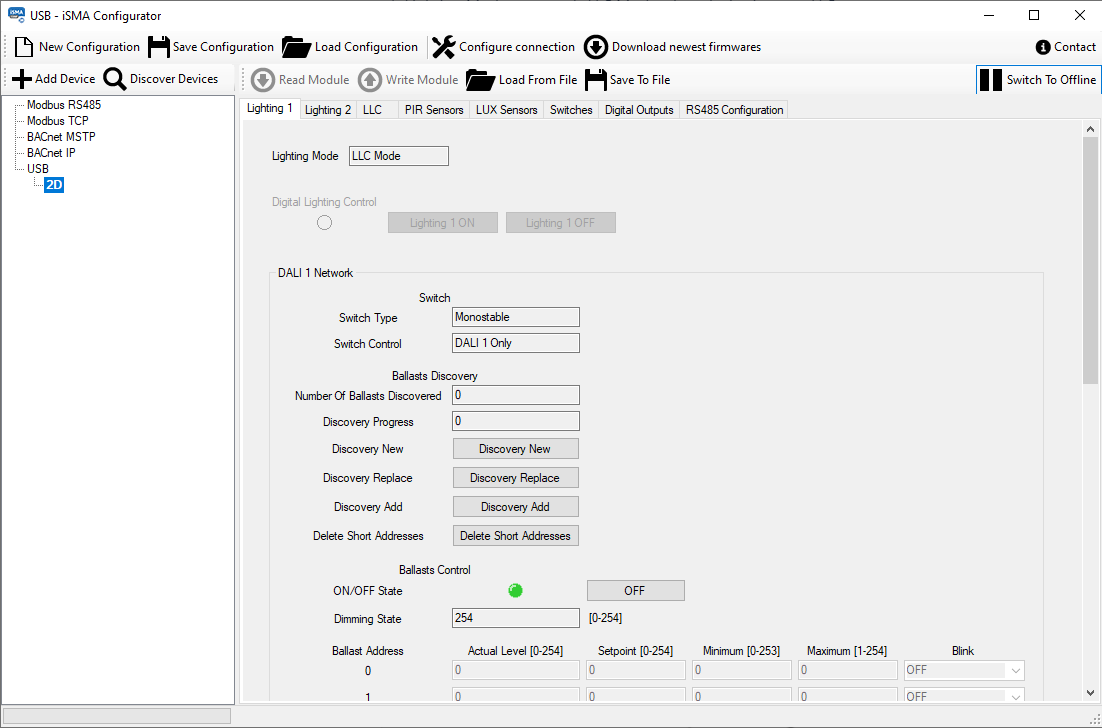
Task: Click Download newest firmwares arrow icon
Action: [596, 47]
